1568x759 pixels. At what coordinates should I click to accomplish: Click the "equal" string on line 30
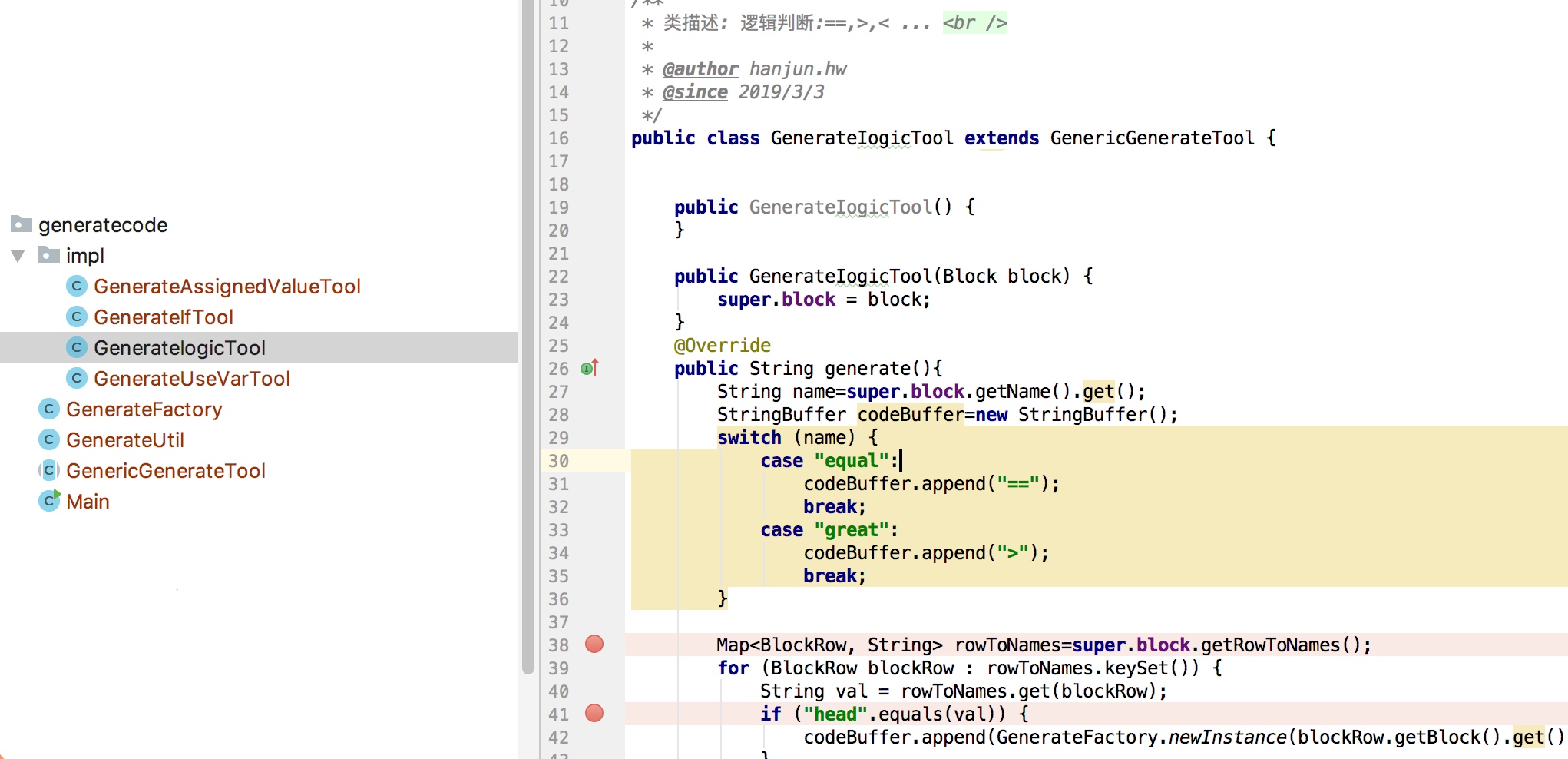(x=851, y=461)
